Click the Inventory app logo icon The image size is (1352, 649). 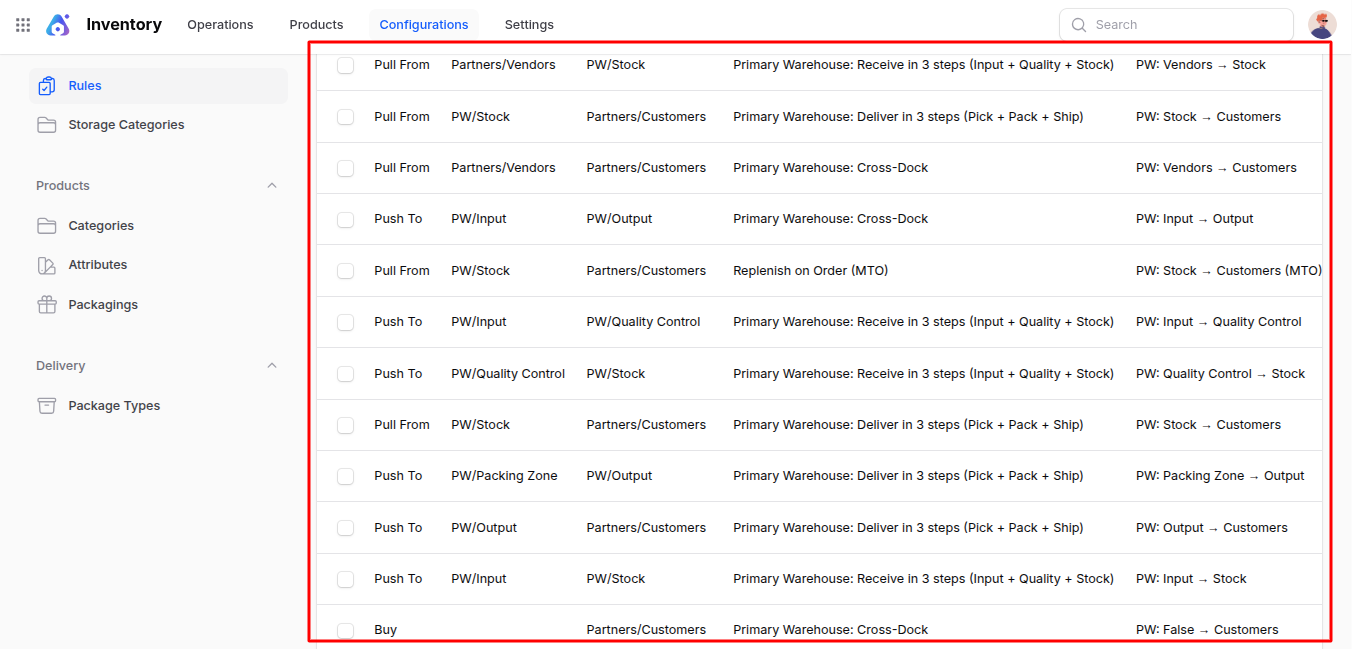[58, 25]
